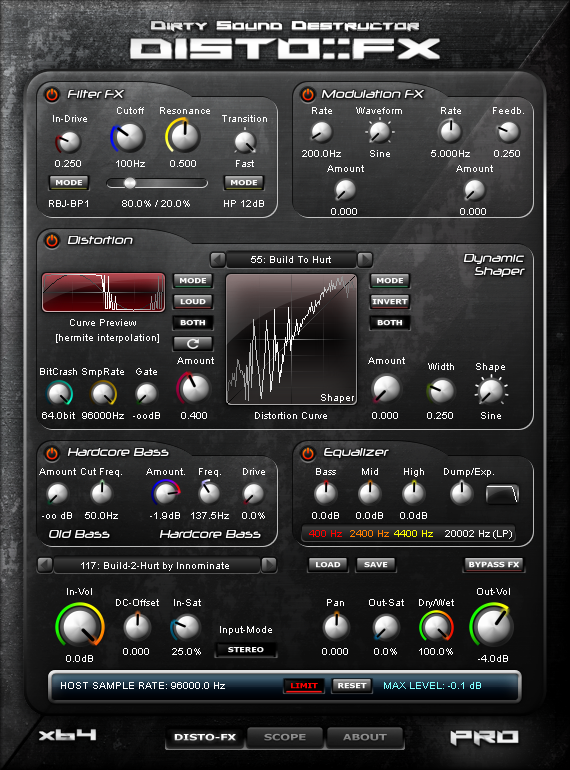Select next distortion curve preset arrow

[365, 260]
